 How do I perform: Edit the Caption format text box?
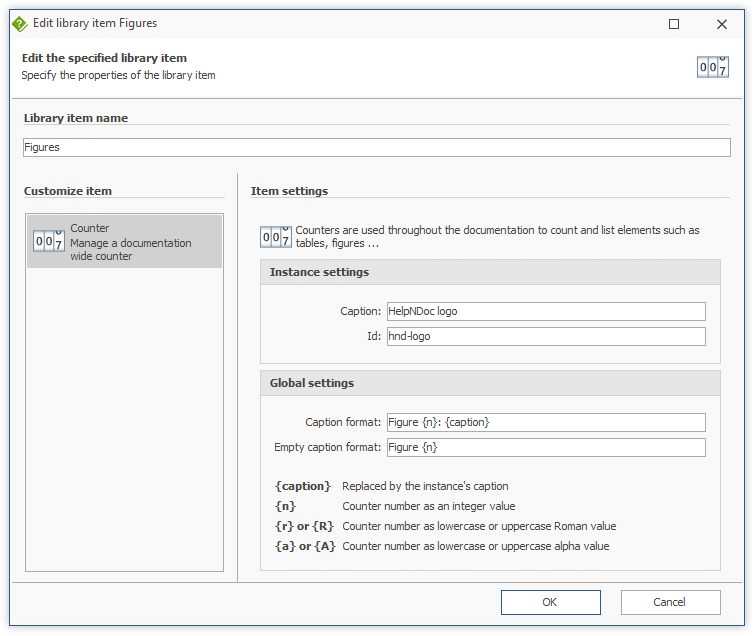point(546,422)
